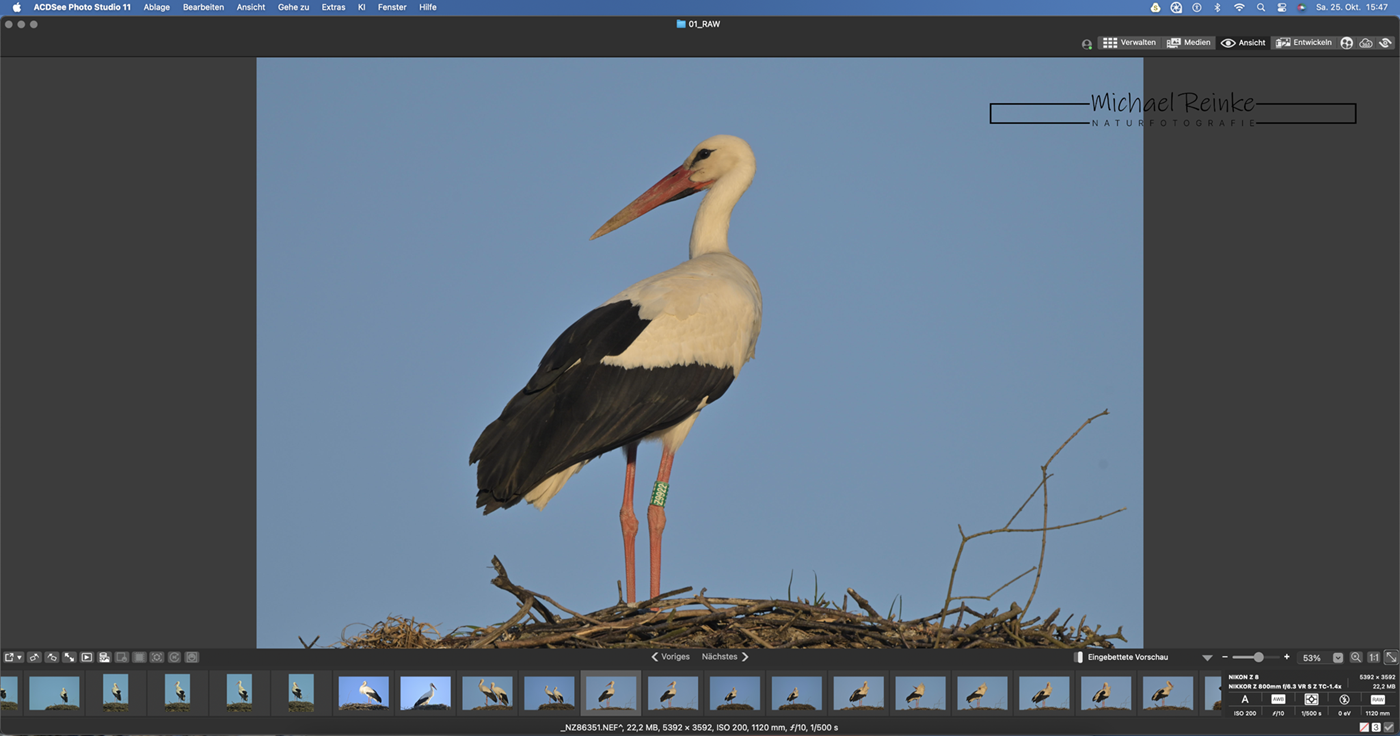
Task: Switch to the Entwickeln mode tab
Action: [1304, 43]
